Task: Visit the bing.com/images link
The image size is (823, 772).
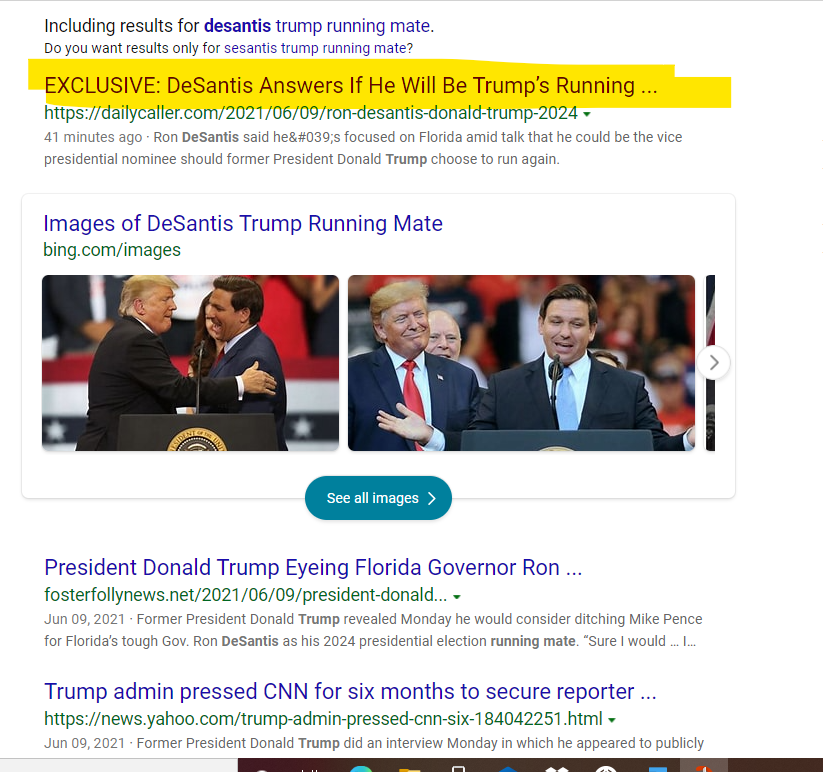Action: [x=112, y=250]
